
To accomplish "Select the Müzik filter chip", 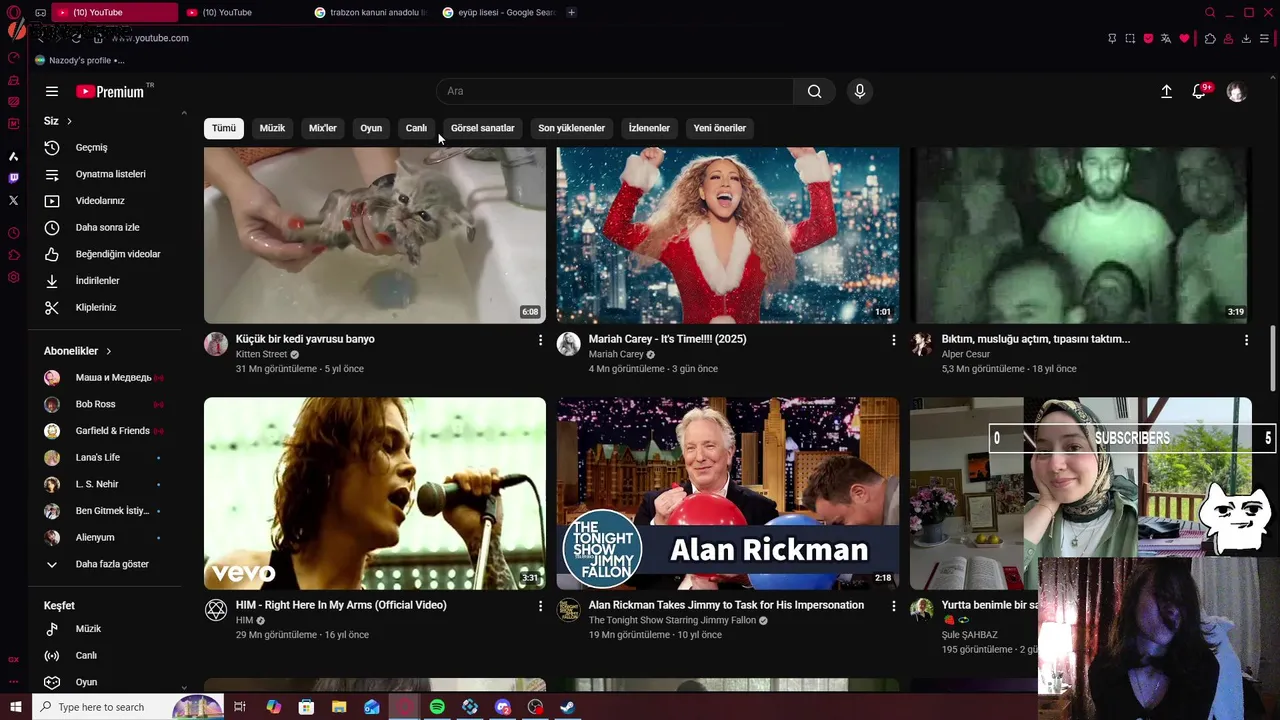I will (272, 128).
